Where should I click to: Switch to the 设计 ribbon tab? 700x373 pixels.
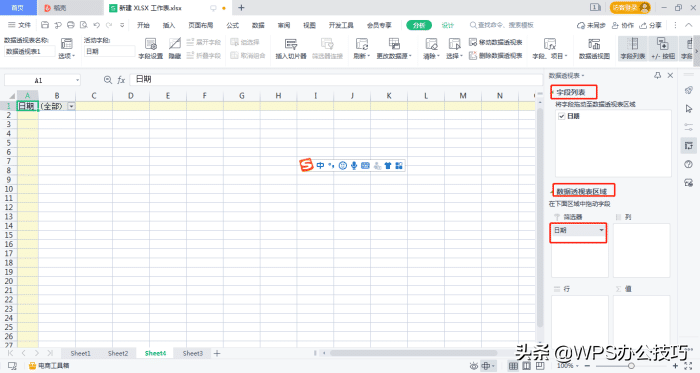447,25
